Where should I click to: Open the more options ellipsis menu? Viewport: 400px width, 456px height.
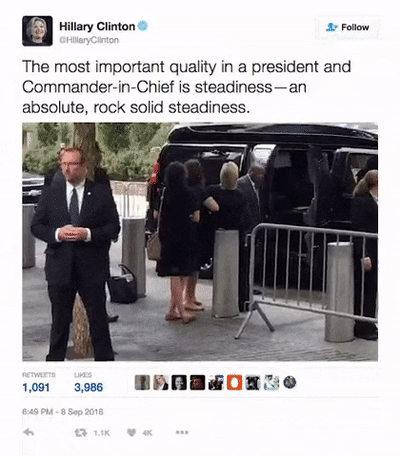pos(182,433)
